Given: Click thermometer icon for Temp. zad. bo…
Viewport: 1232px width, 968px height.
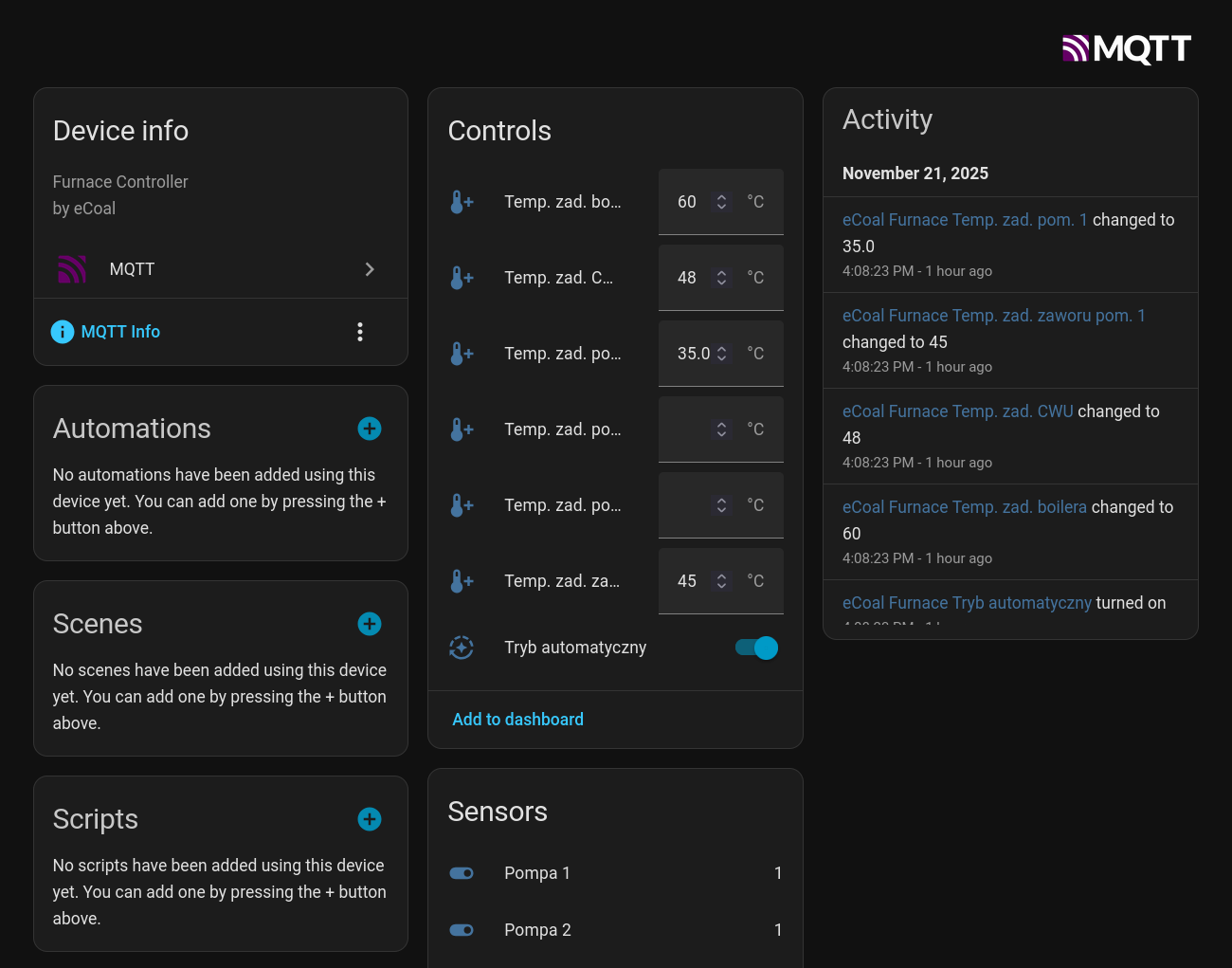Looking at the screenshot, I should 462,202.
